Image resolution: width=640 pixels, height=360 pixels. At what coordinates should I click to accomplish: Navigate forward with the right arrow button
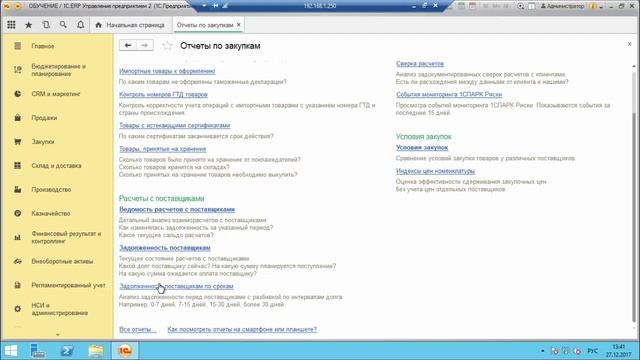pos(144,45)
